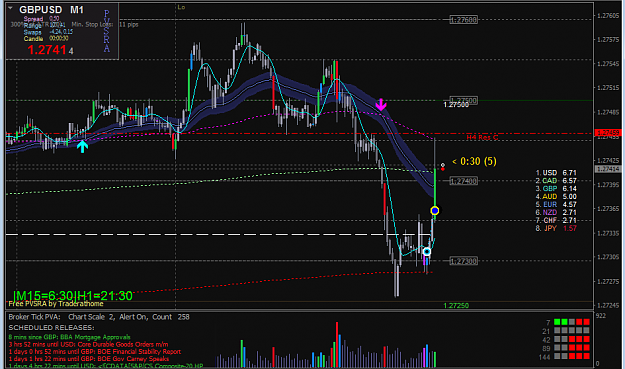Click the first grey square in row 21

coord(557,331)
